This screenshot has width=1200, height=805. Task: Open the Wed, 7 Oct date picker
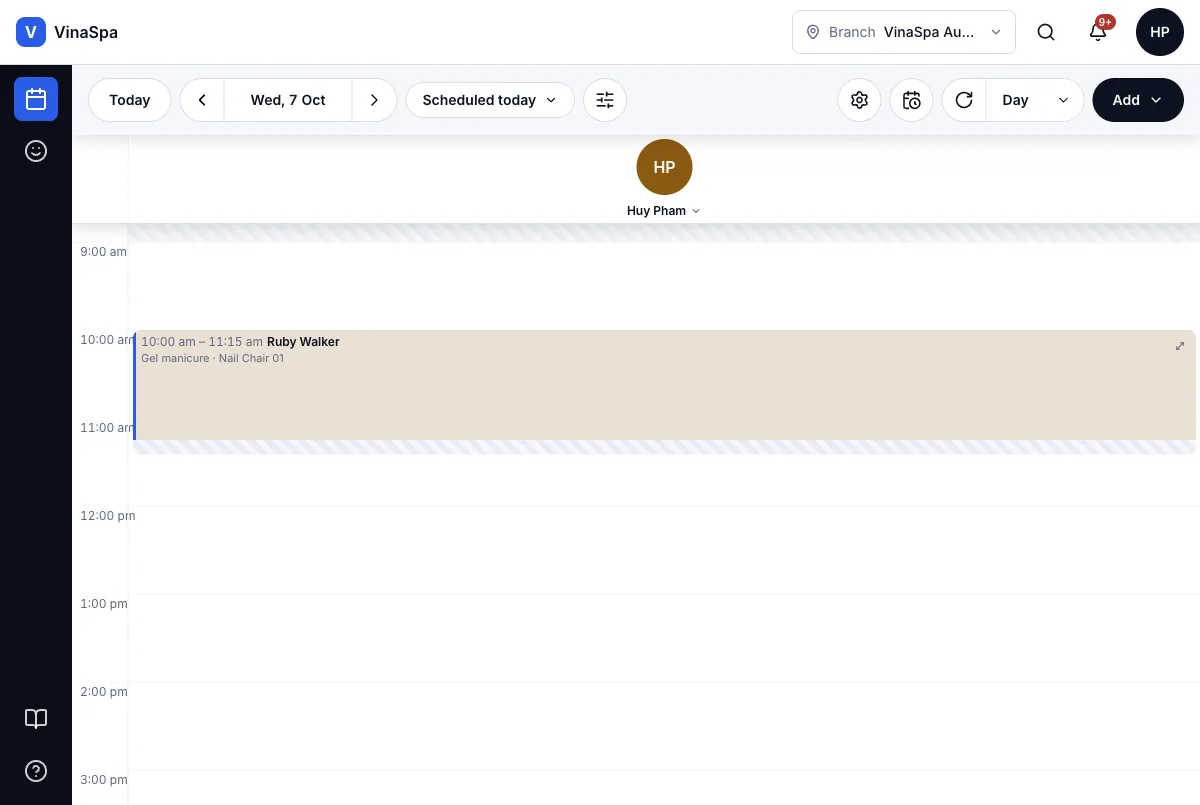click(x=288, y=100)
